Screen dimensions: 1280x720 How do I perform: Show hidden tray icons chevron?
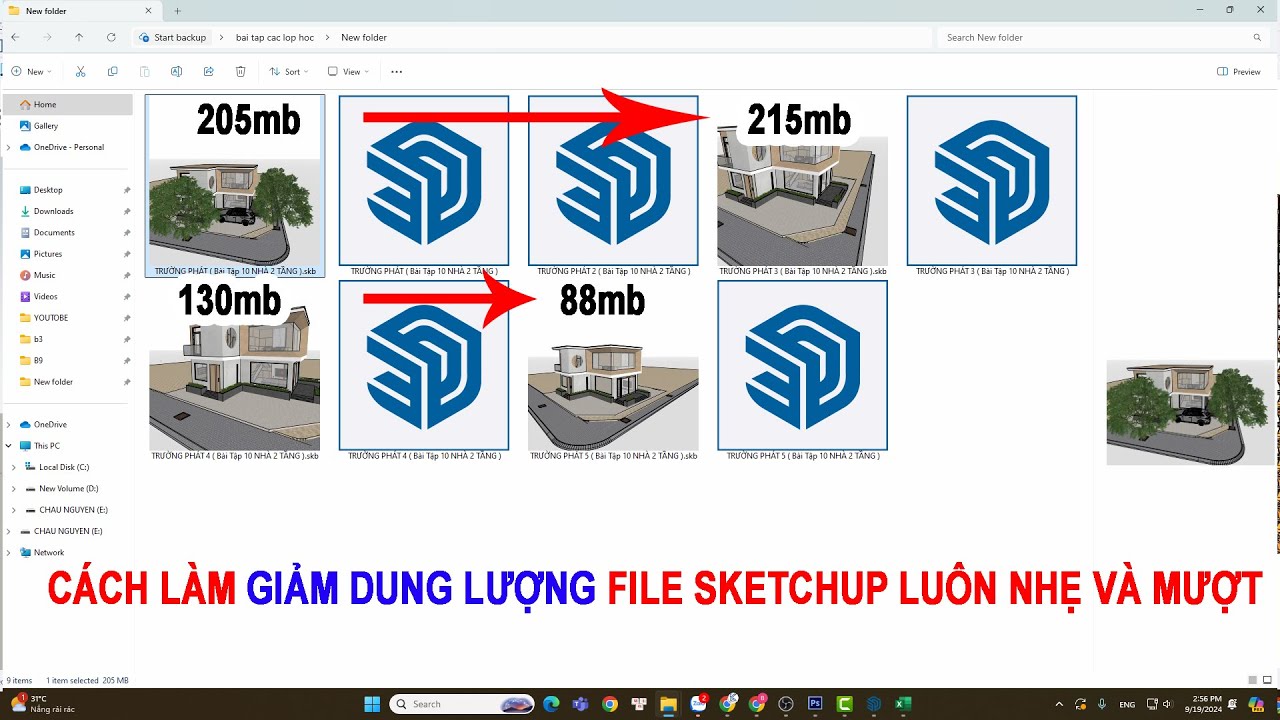coord(1059,704)
